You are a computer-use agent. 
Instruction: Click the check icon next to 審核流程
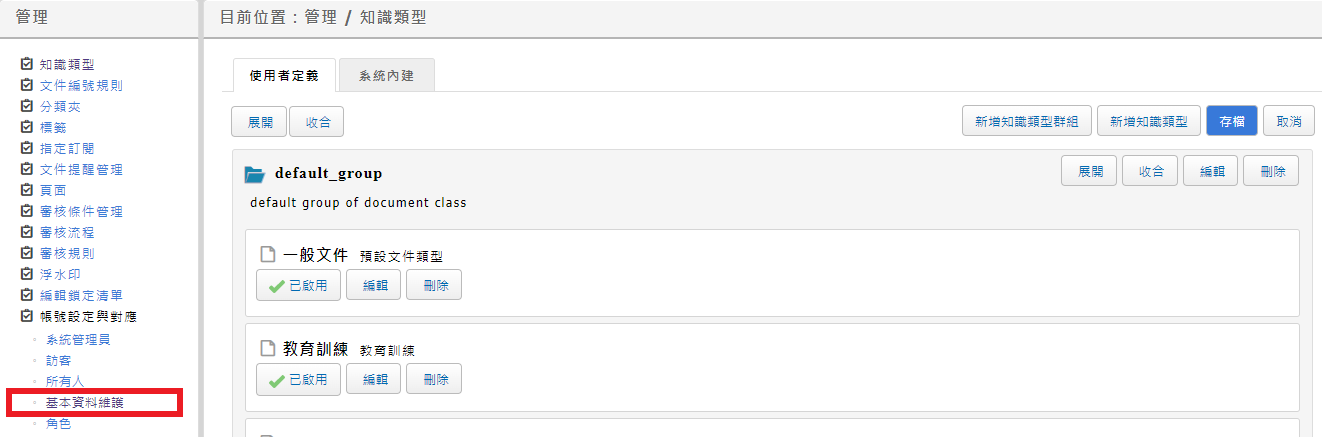click(27, 232)
